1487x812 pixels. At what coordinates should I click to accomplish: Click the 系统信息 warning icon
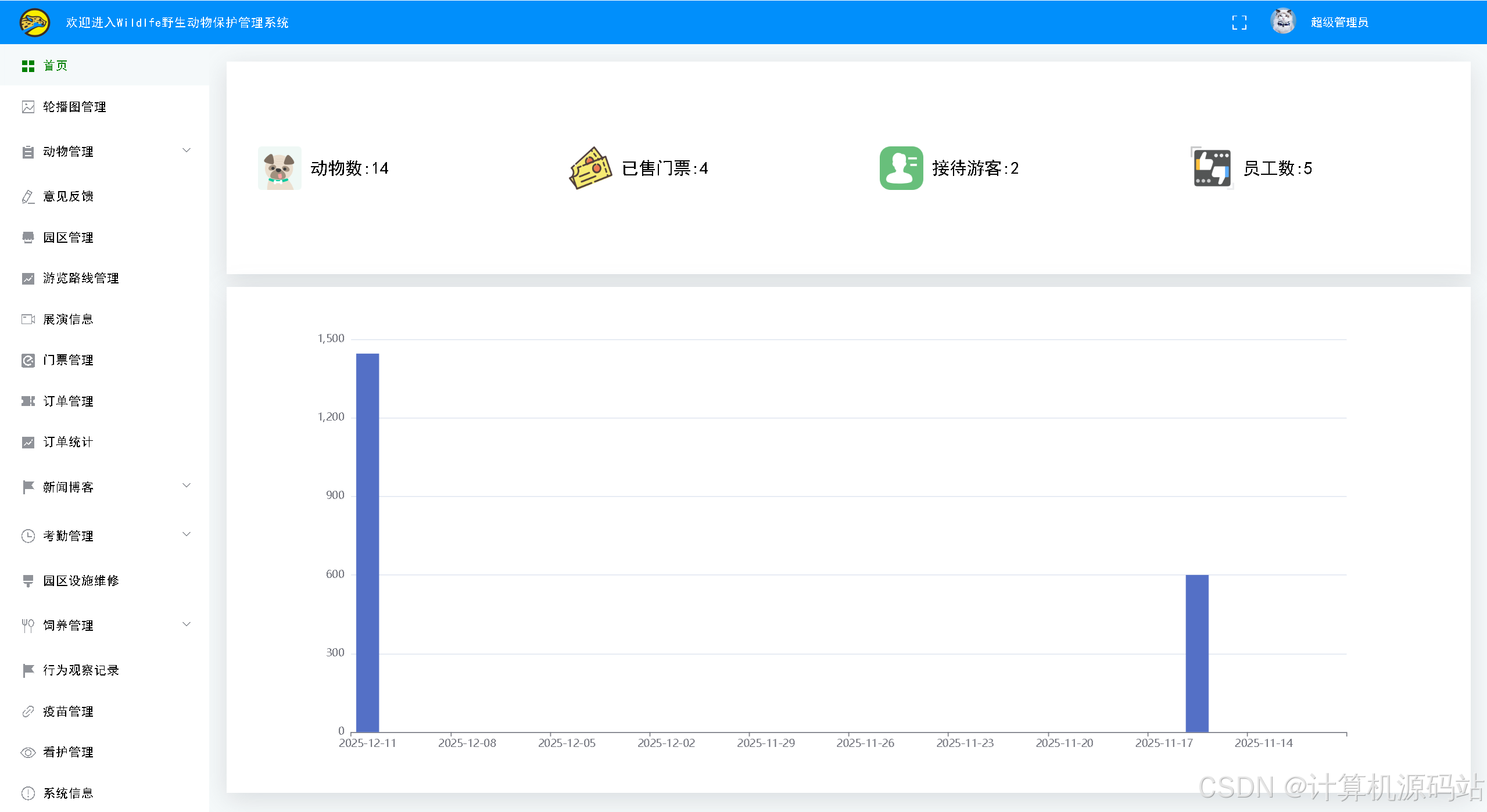[28, 793]
